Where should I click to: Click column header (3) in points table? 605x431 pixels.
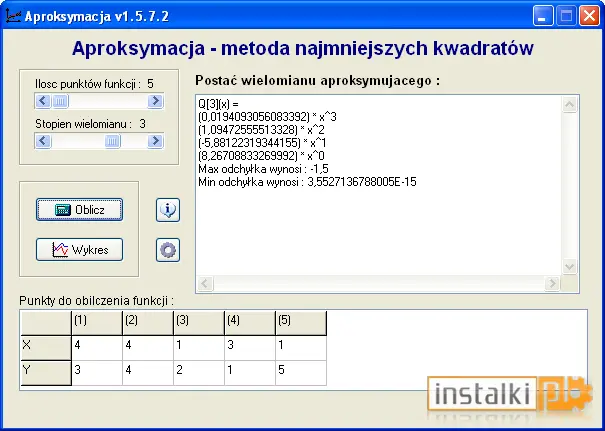(199, 323)
